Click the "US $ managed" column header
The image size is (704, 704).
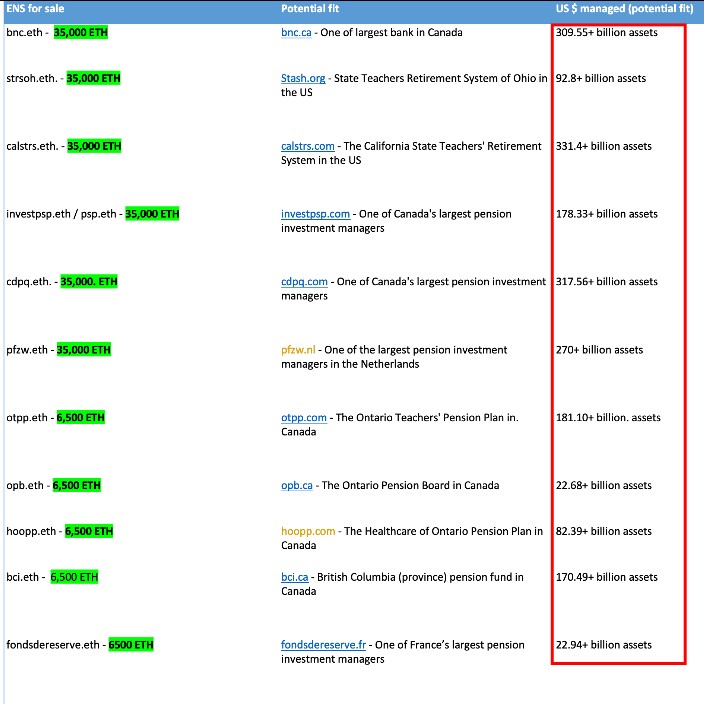point(588,9)
